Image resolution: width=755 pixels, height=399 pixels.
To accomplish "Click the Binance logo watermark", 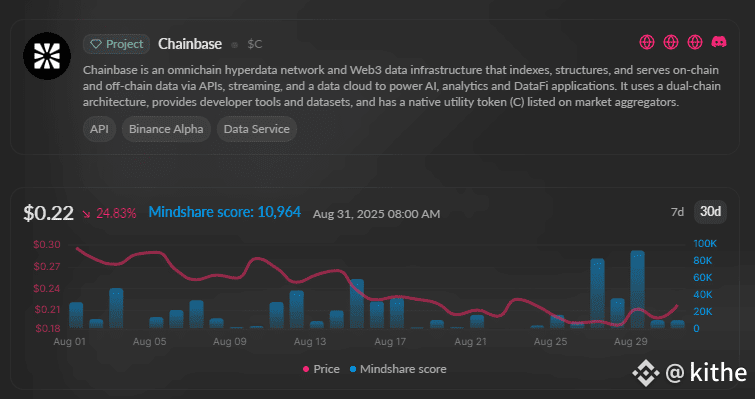I will tap(646, 373).
